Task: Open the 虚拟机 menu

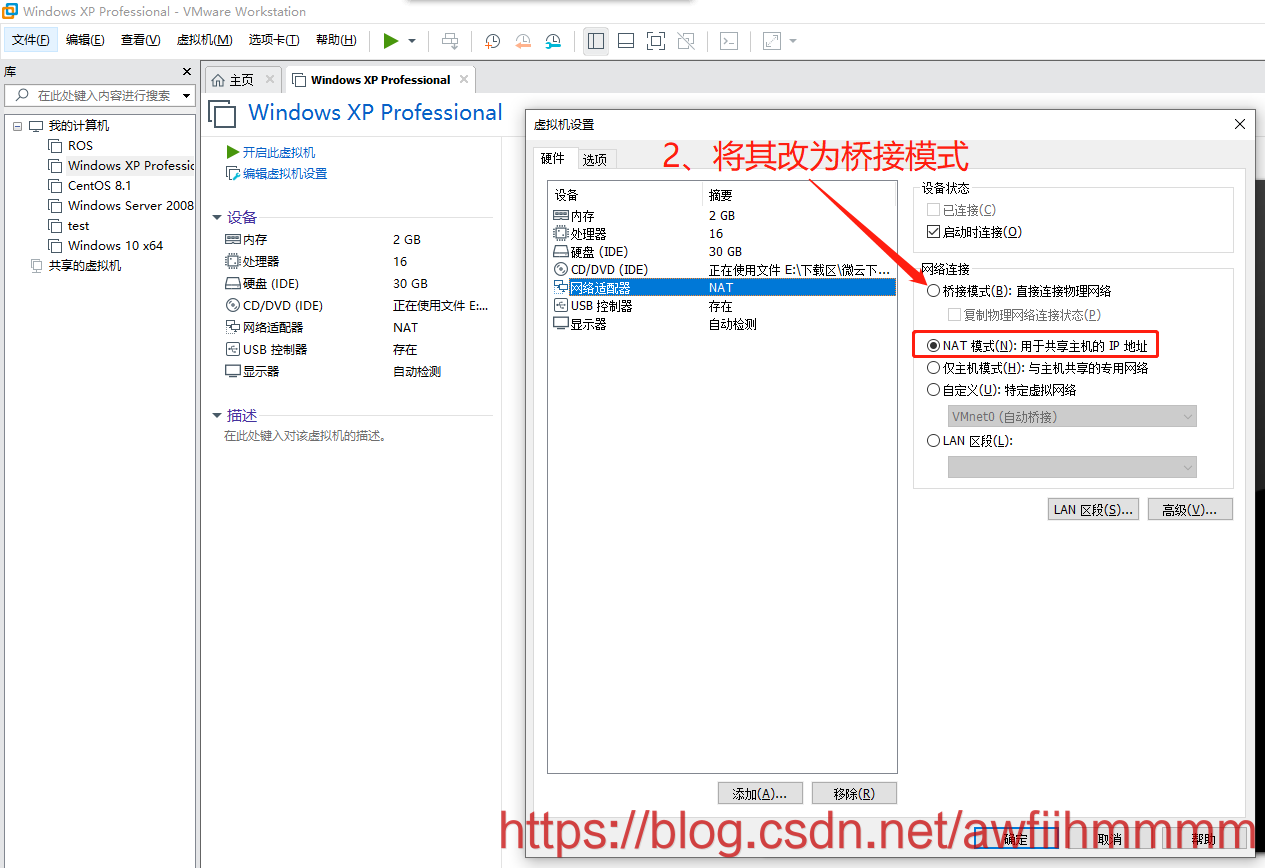Action: 204,40
